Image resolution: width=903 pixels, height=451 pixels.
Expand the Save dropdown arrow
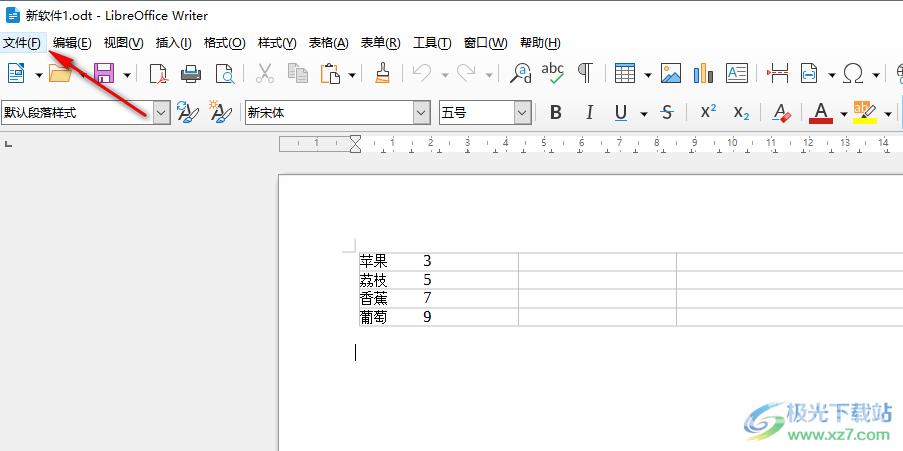coord(127,75)
